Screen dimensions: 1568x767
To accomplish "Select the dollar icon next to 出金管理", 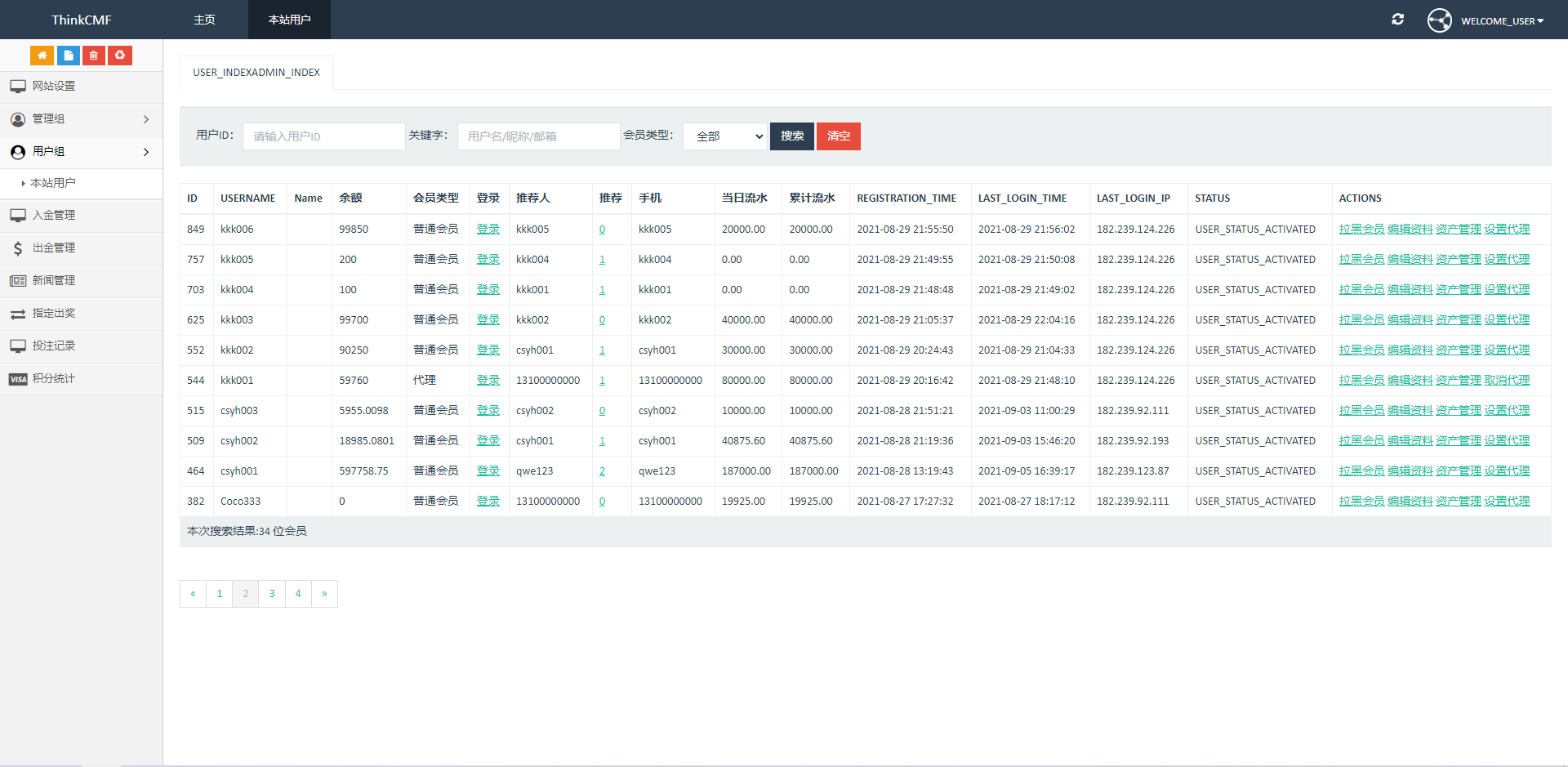I will (18, 247).
